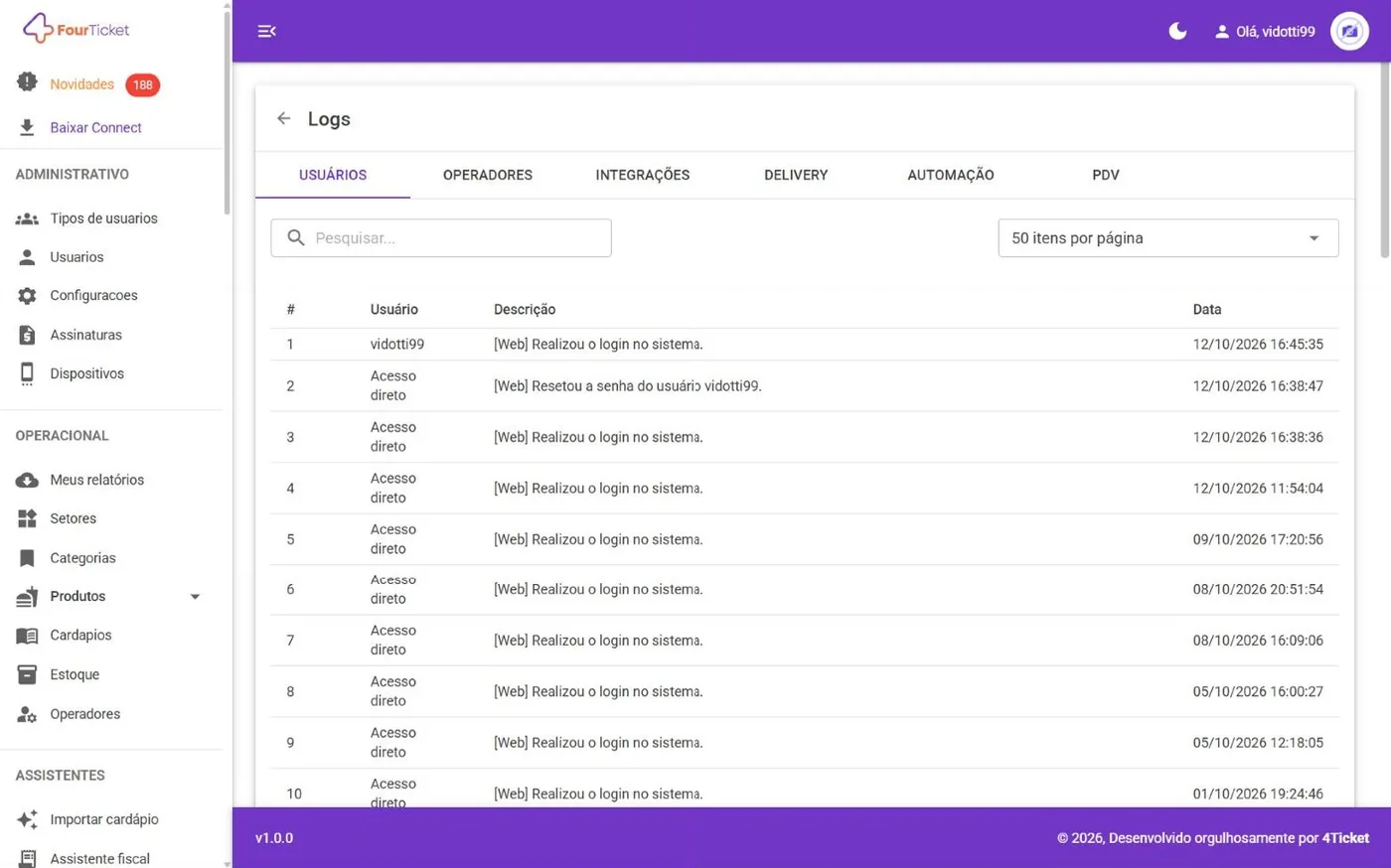Click the Configuracoes gear icon
The width and height of the screenshot is (1391, 868).
coord(27,296)
